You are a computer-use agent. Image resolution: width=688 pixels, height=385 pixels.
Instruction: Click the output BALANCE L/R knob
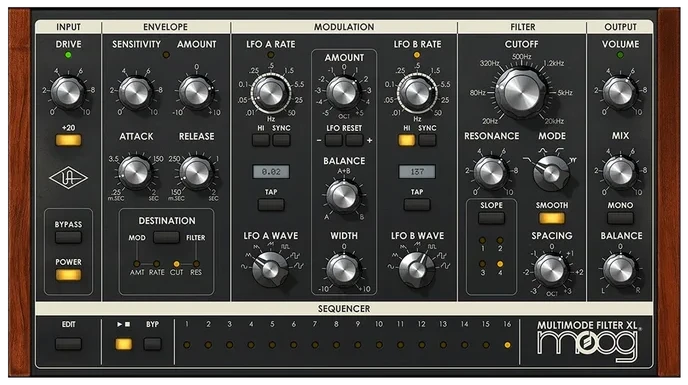(620, 269)
